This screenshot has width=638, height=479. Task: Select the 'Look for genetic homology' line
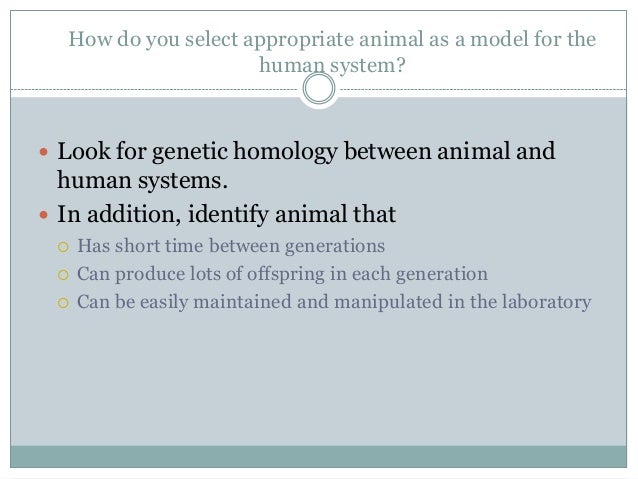click(x=306, y=151)
